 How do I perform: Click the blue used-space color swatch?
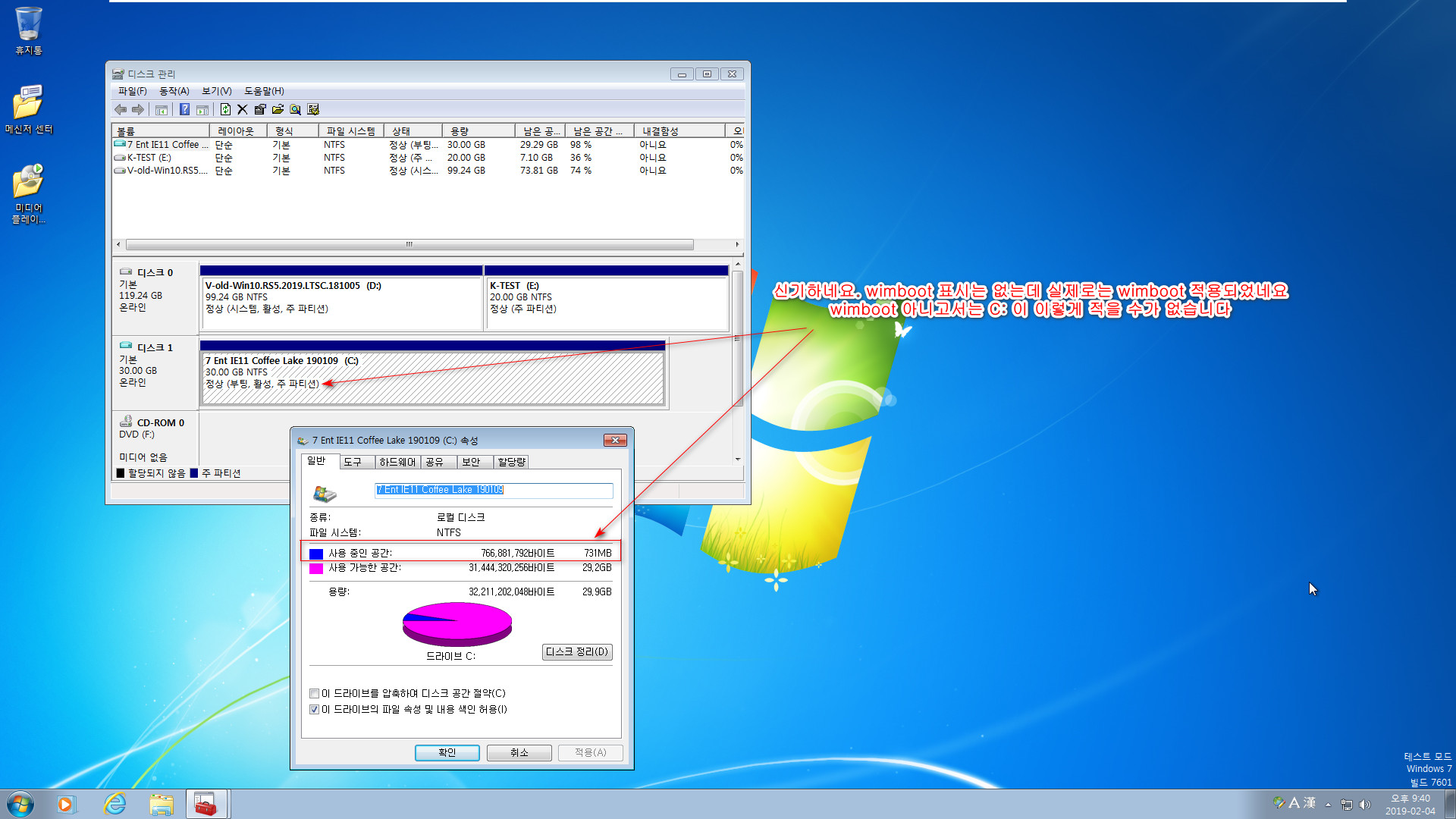[x=316, y=554]
